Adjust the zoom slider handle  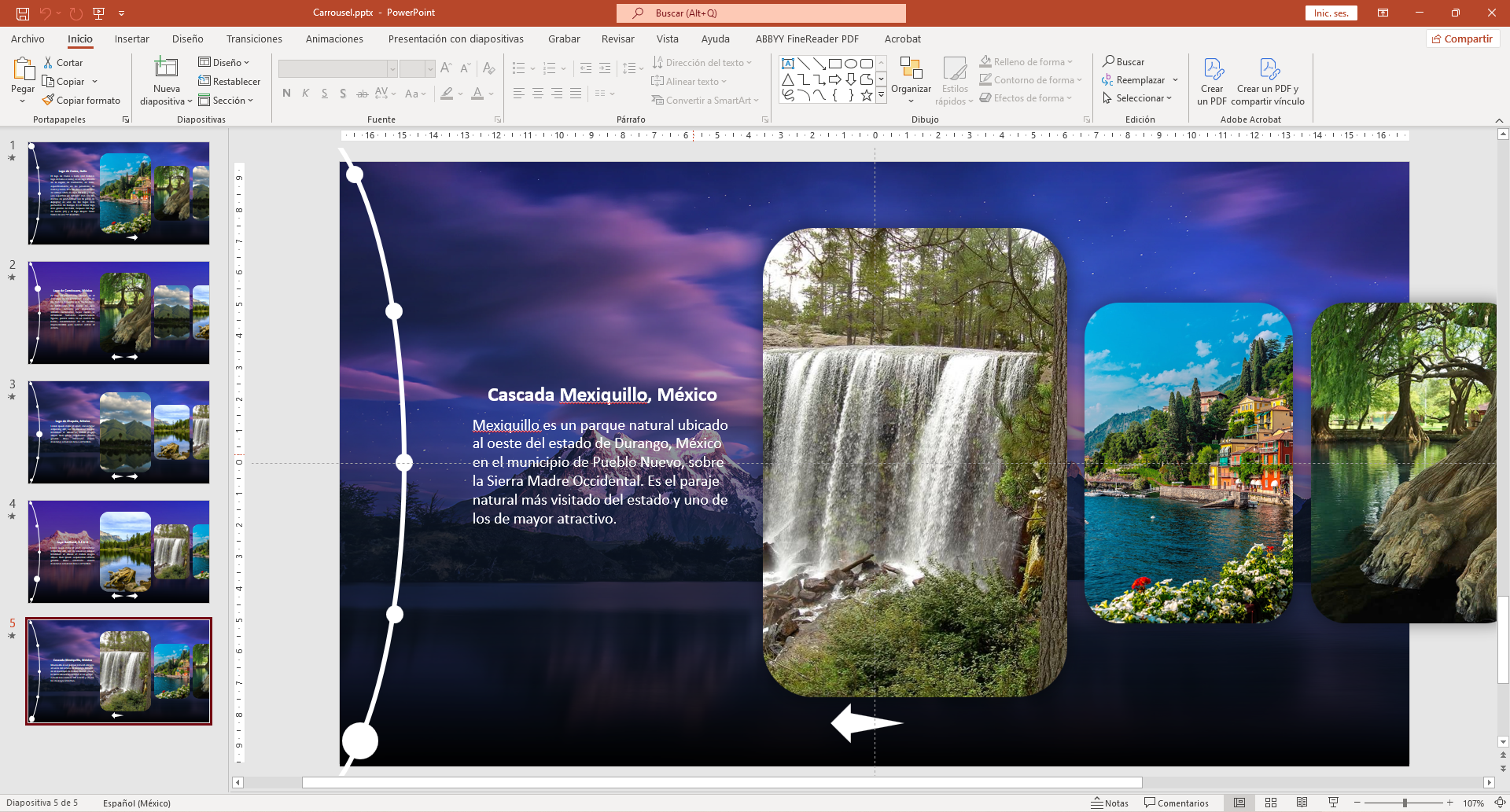coord(1405,803)
